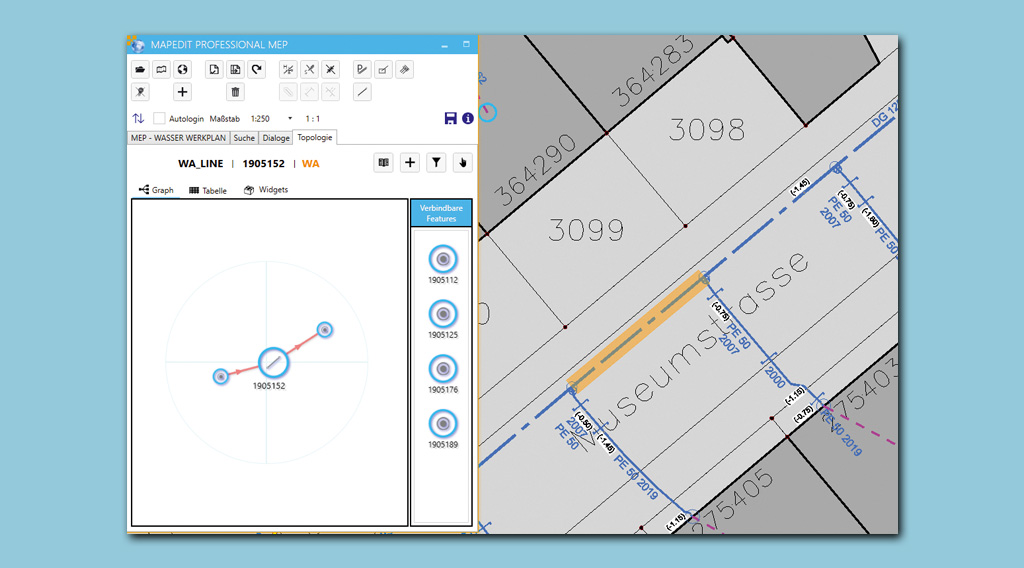Viewport: 1024px width, 568px height.
Task: Switch to the Suche tab
Action: 244,138
